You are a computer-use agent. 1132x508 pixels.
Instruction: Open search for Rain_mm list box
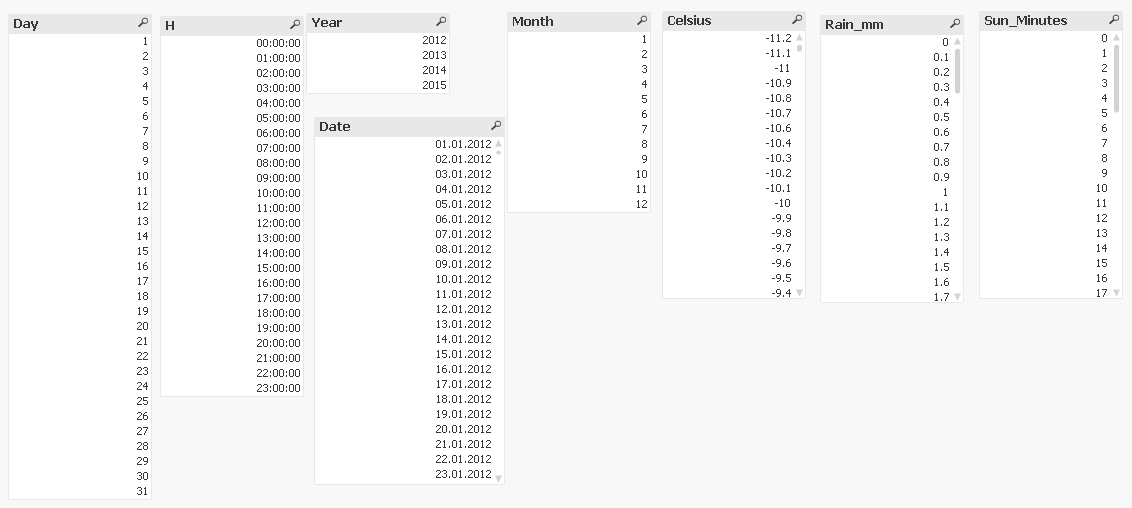[x=955, y=23]
